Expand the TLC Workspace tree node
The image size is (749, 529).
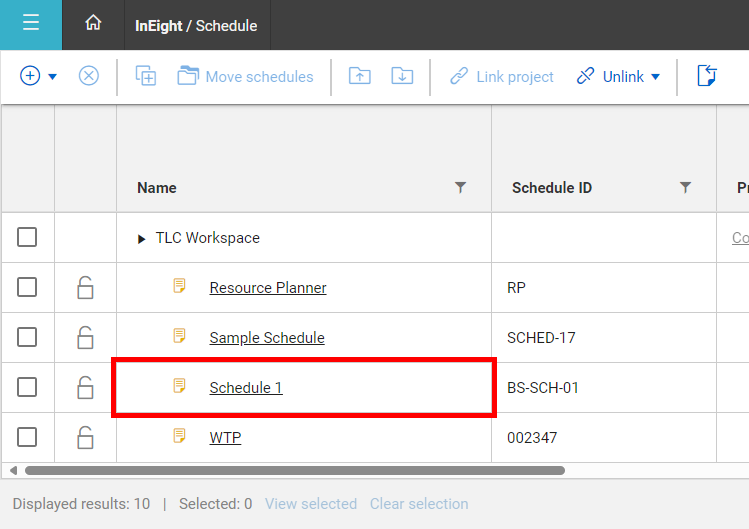click(x=141, y=238)
